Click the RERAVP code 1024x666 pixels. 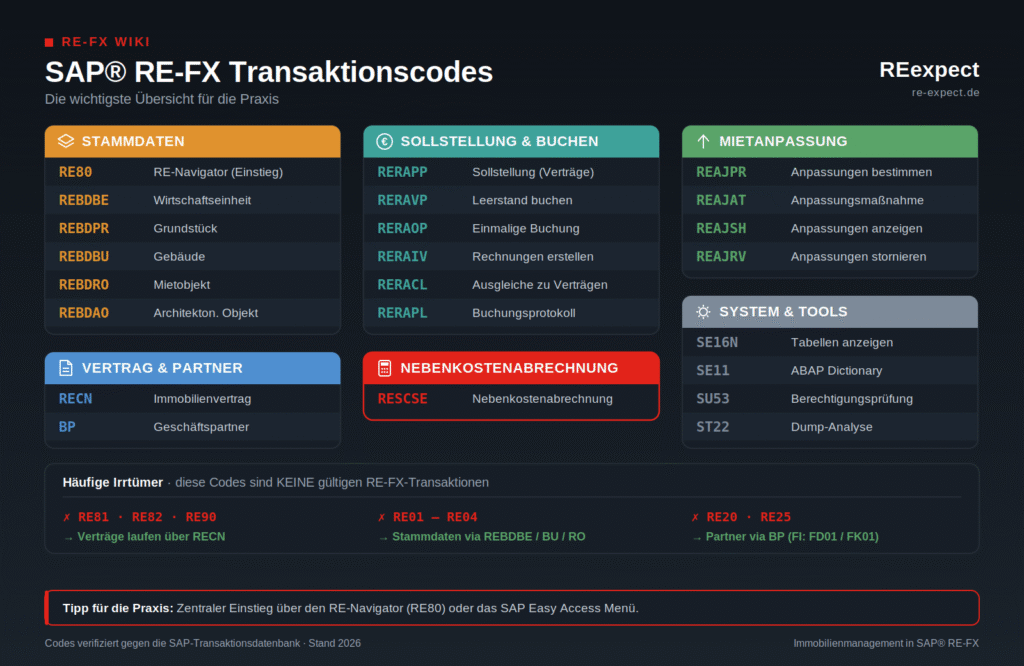point(402,200)
